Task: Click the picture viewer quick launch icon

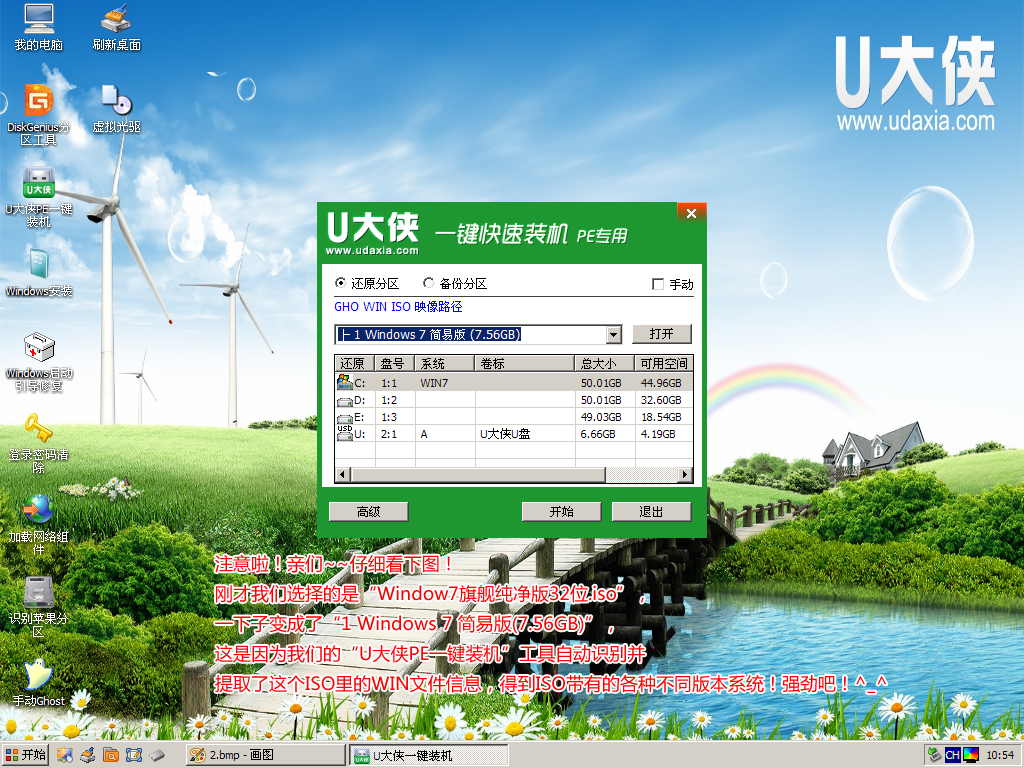Action: (64, 756)
